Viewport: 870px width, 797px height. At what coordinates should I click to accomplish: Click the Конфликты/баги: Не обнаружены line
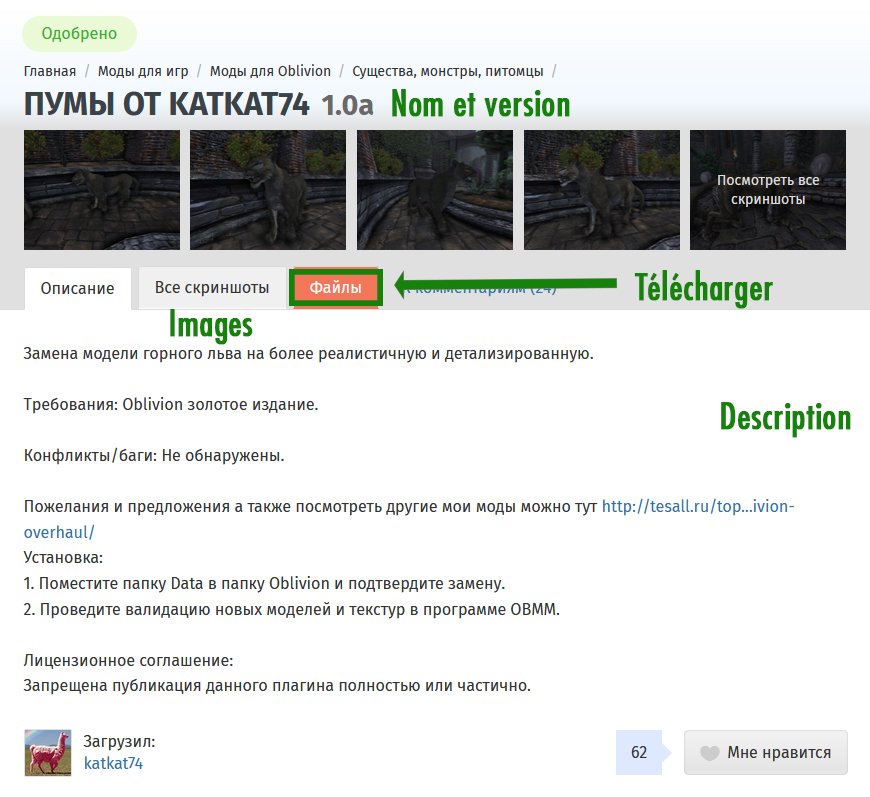pyautogui.click(x=154, y=456)
